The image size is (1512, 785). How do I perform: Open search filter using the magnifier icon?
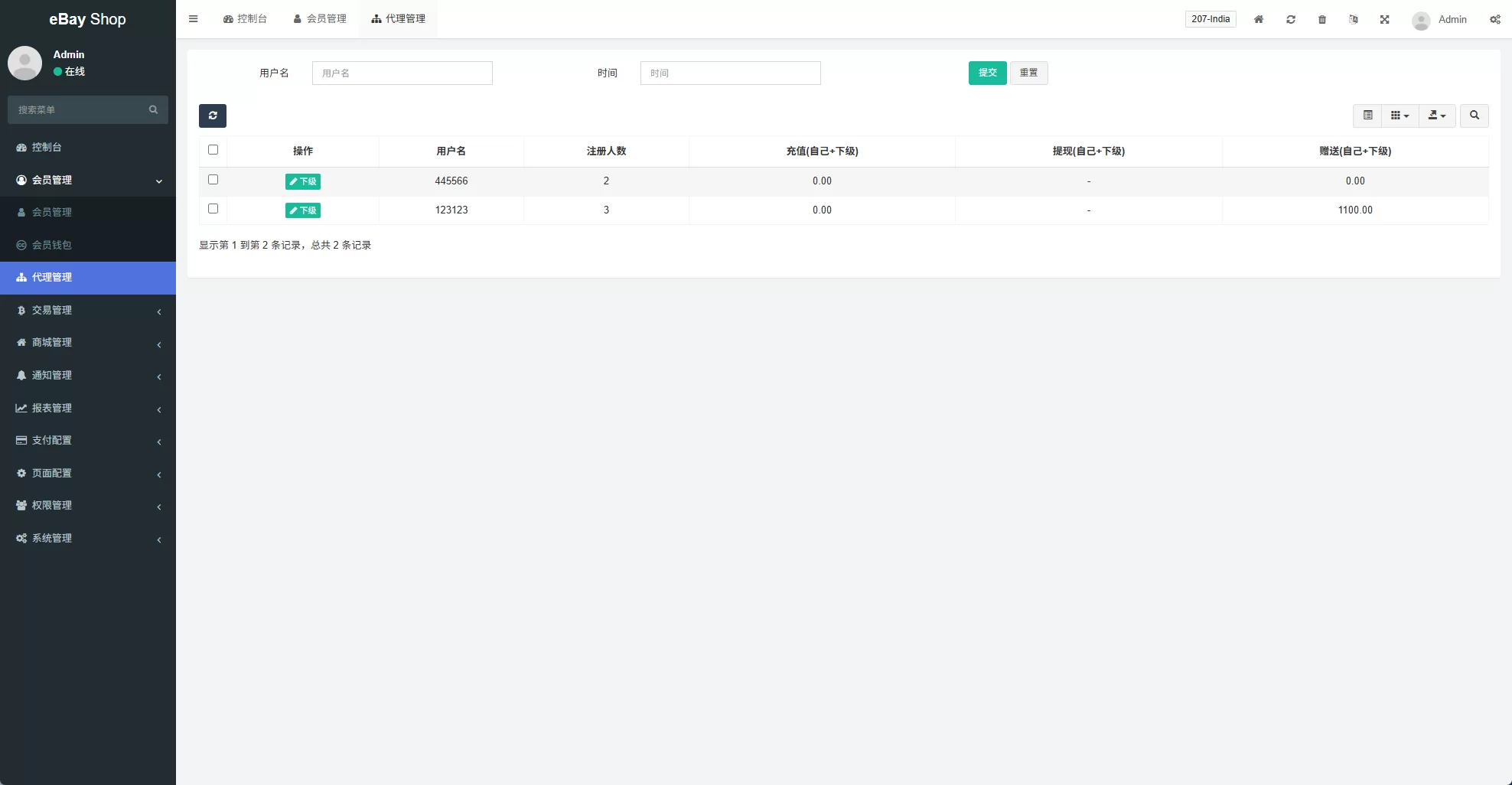(x=1473, y=116)
